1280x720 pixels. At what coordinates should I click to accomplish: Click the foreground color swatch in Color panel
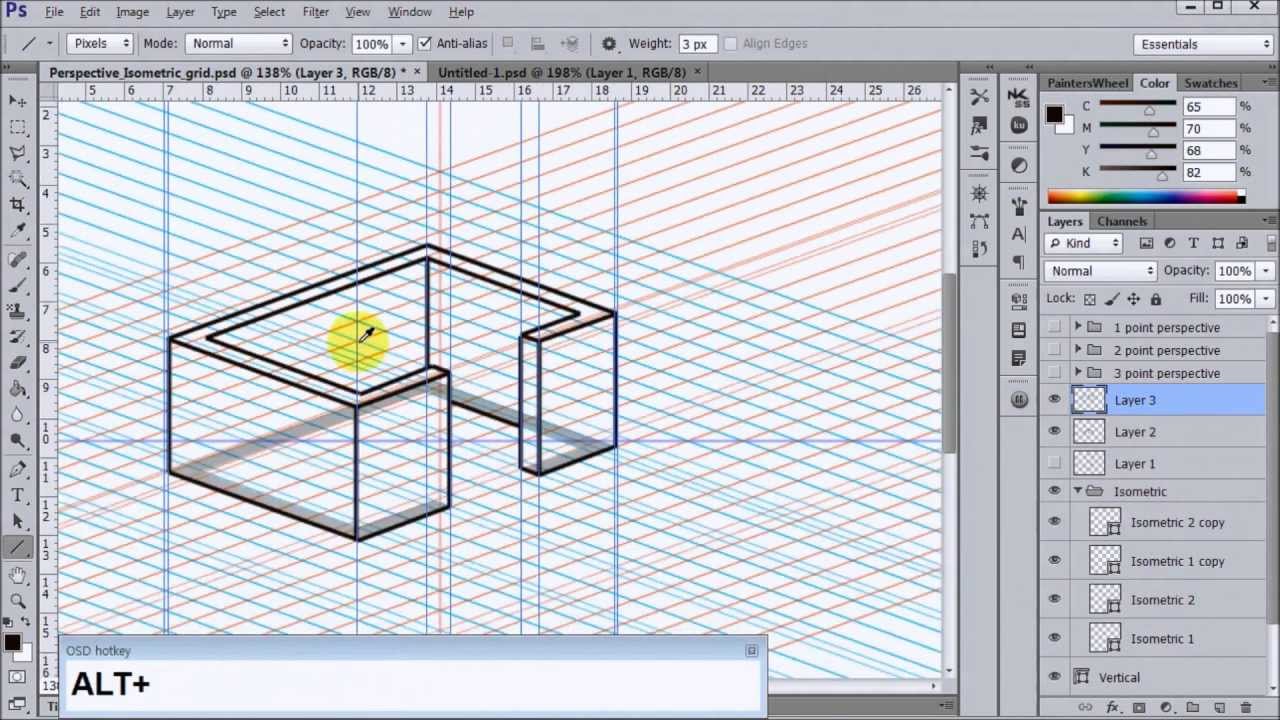pos(1054,114)
